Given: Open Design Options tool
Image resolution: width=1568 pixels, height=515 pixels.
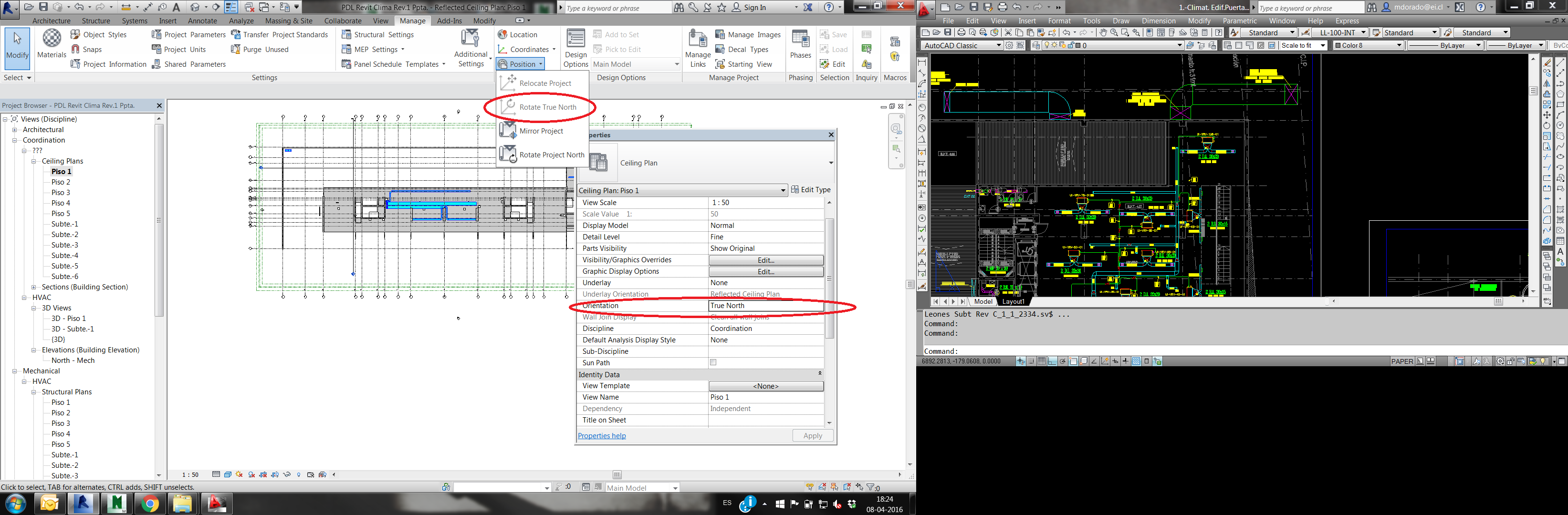Looking at the screenshot, I should tap(575, 48).
